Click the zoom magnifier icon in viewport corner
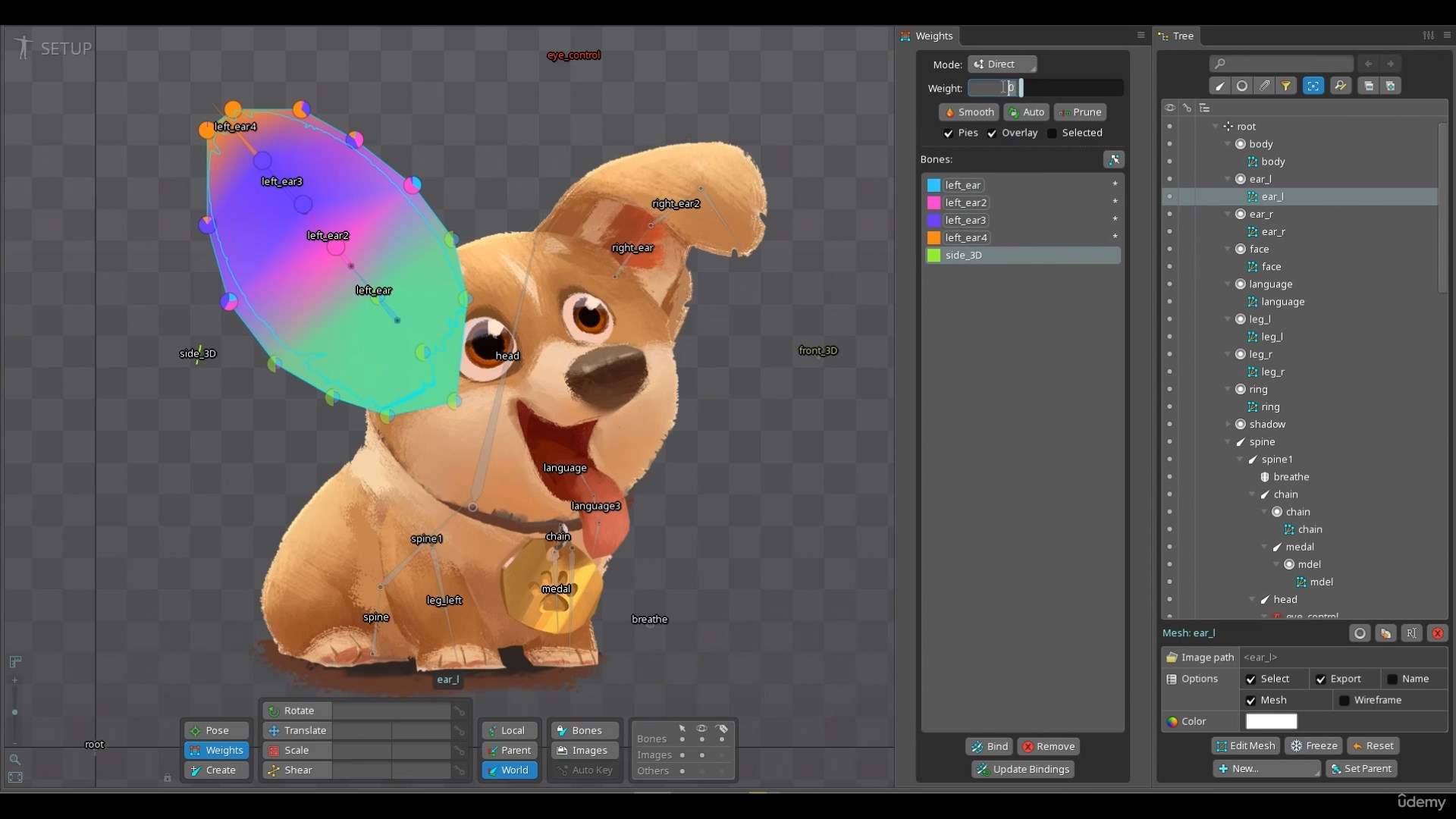 (x=14, y=759)
